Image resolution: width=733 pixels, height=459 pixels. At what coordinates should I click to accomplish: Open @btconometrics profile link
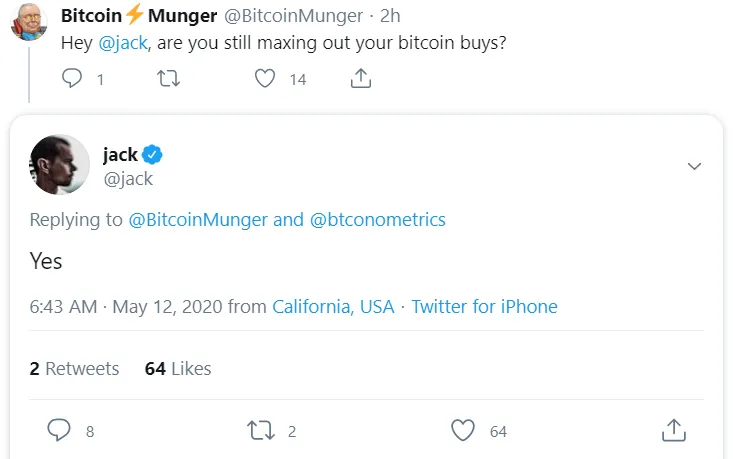pyautogui.click(x=378, y=220)
